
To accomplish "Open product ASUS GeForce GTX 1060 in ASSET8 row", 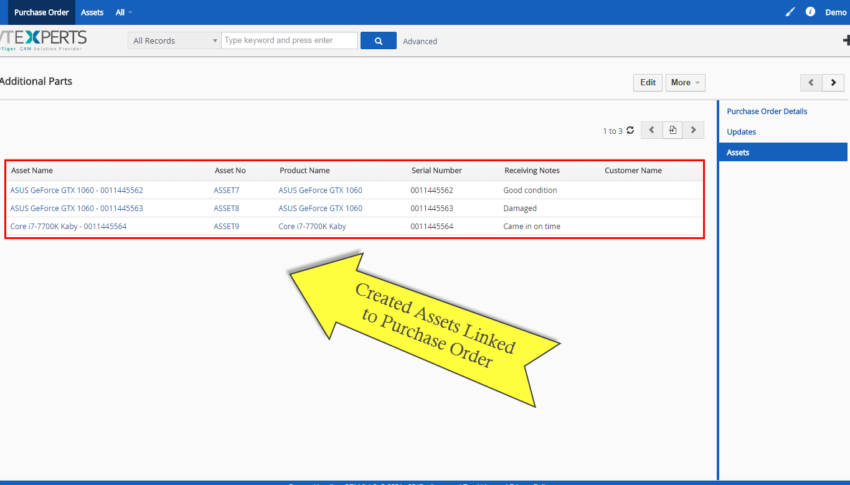I will (320, 208).
